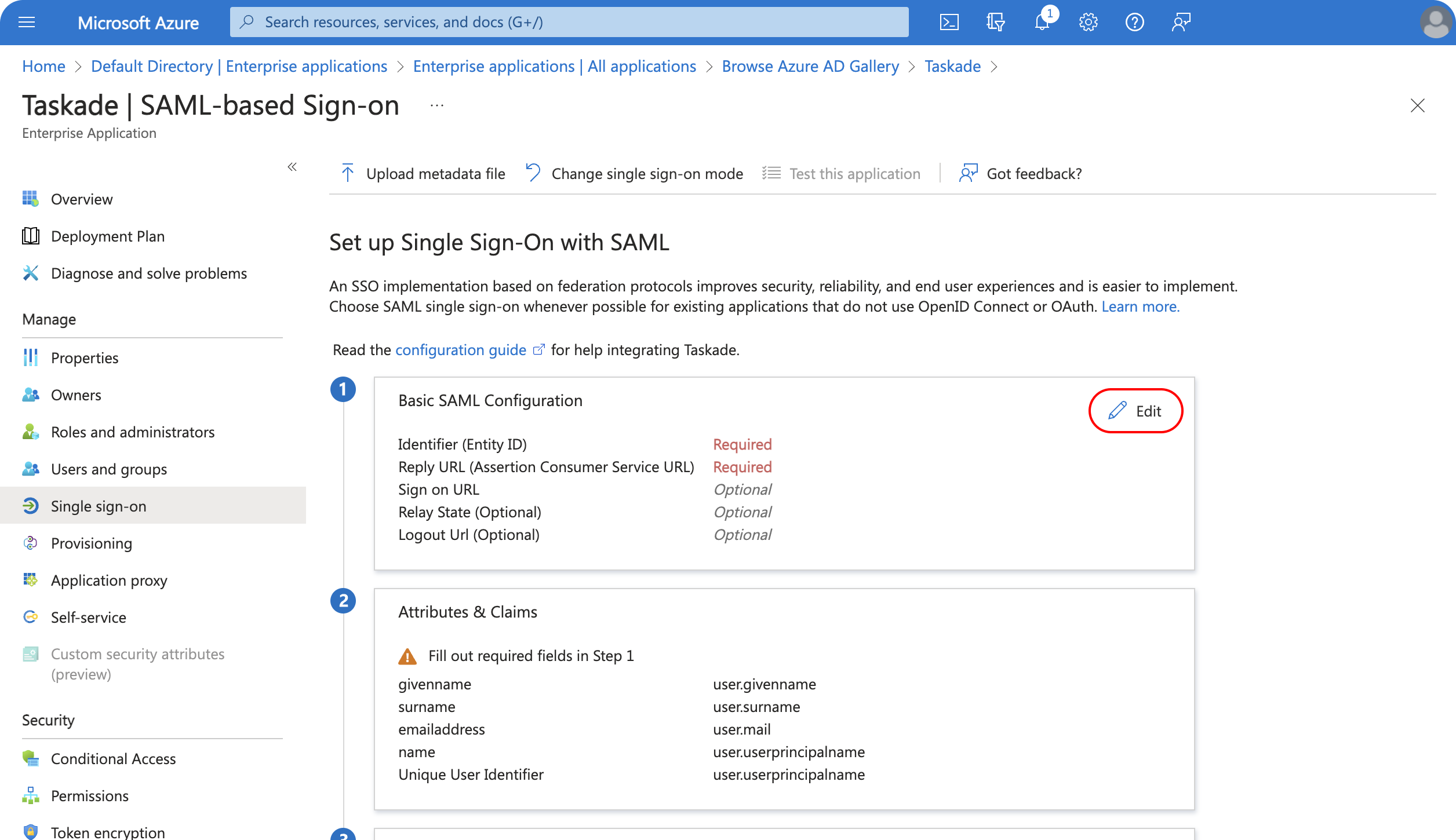Click the chevron after Taskade breadcrumb

pos(995,67)
